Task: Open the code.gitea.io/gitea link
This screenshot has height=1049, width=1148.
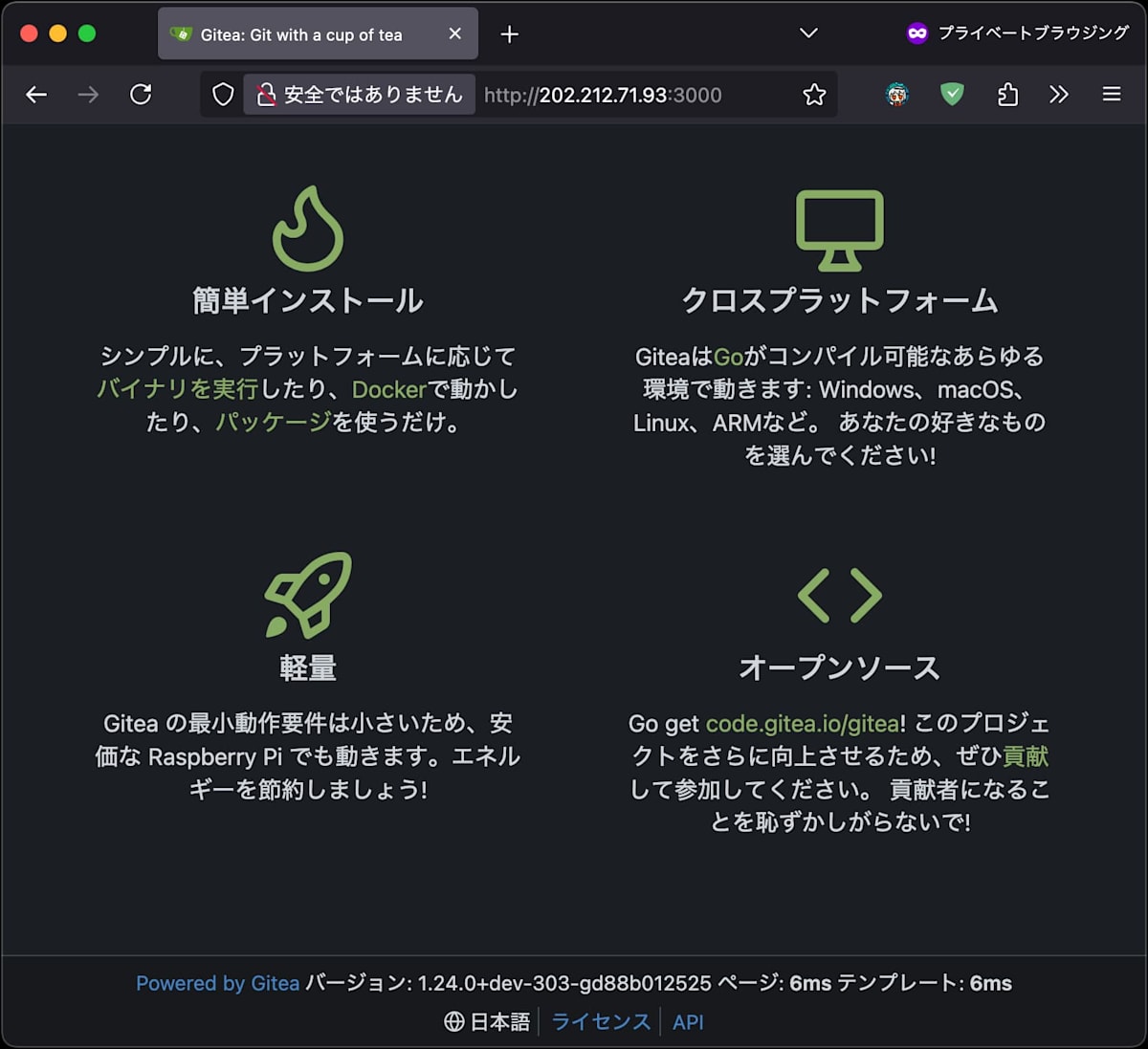Action: pos(803,724)
